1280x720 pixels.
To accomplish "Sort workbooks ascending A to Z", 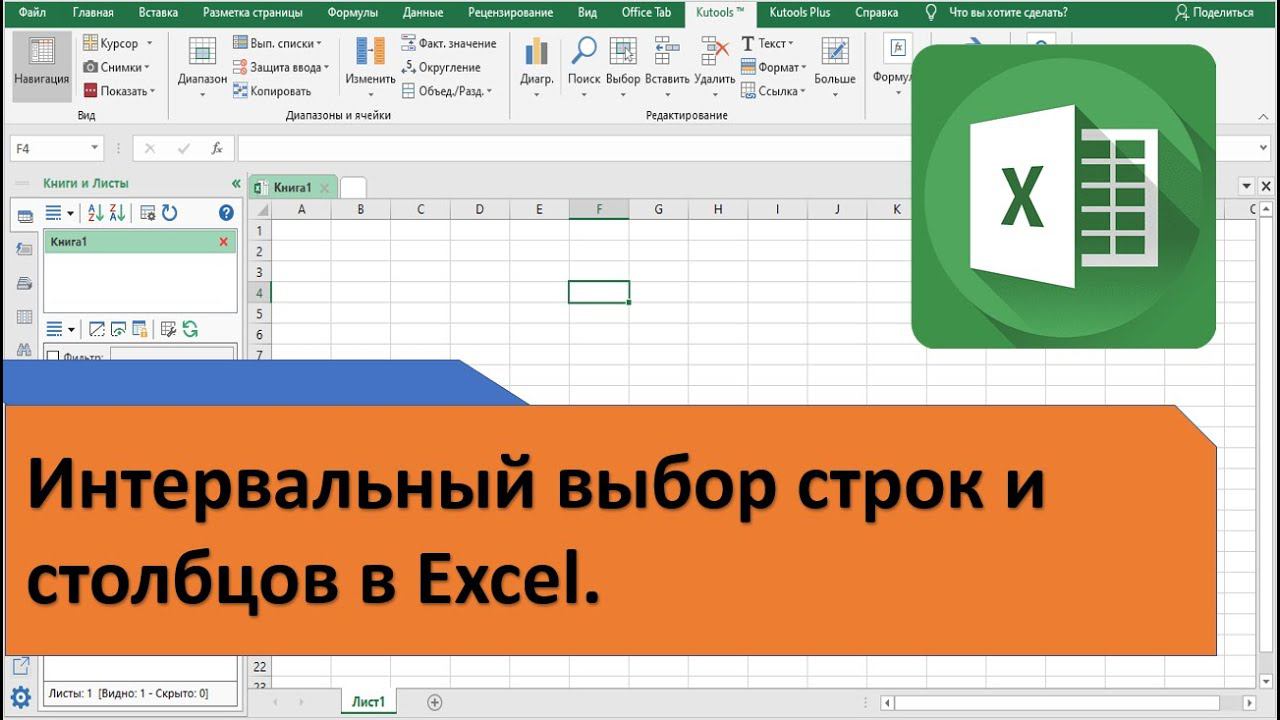I will [x=96, y=213].
